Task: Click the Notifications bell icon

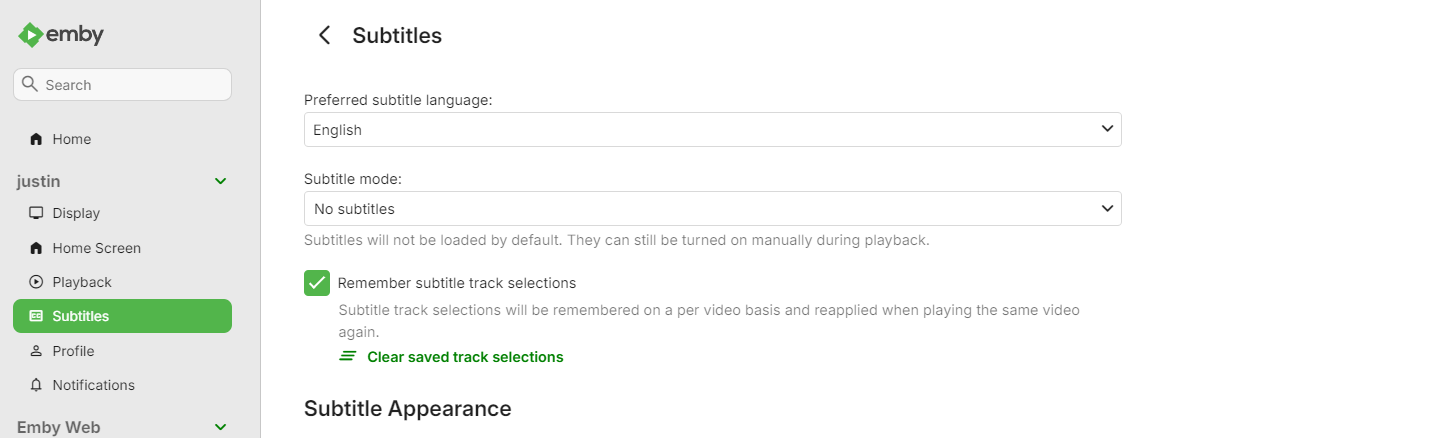Action: point(37,385)
